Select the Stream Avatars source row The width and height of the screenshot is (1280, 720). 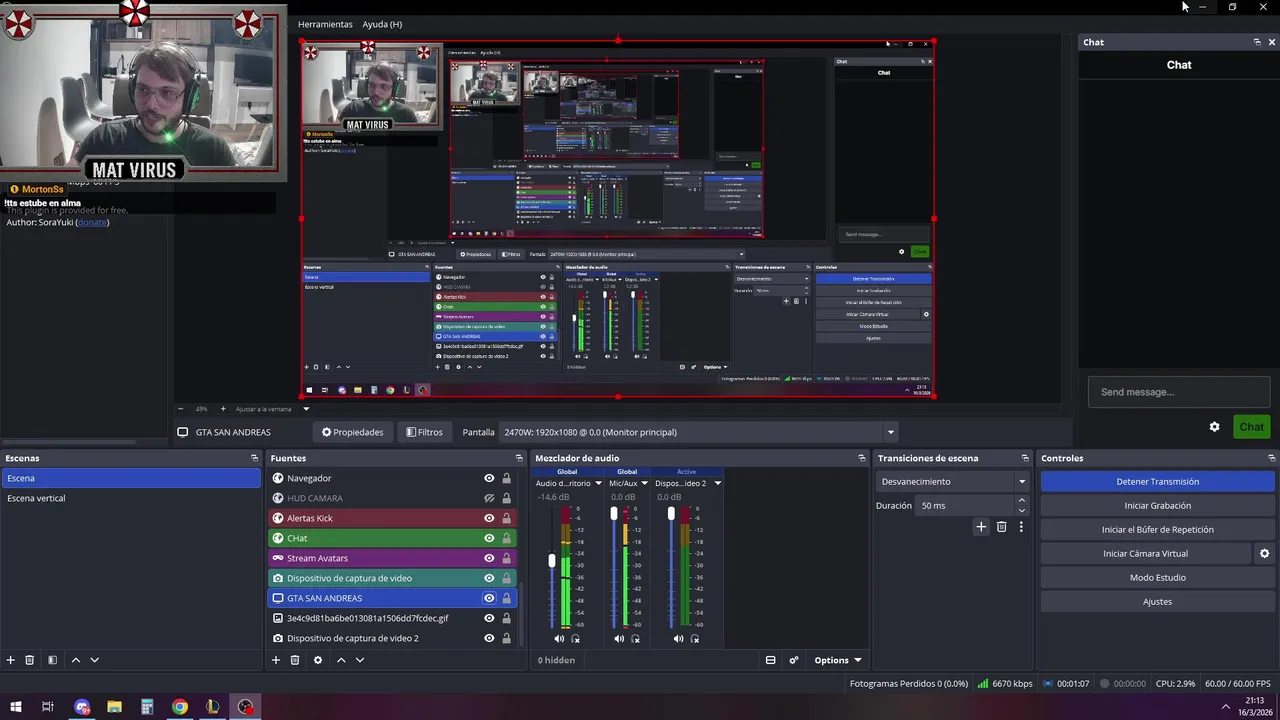(392, 558)
